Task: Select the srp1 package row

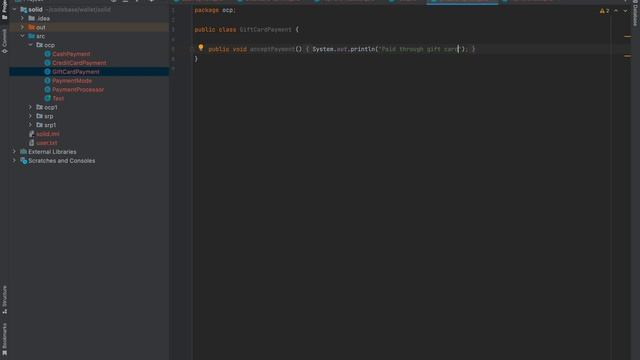Action: (x=89, y=125)
